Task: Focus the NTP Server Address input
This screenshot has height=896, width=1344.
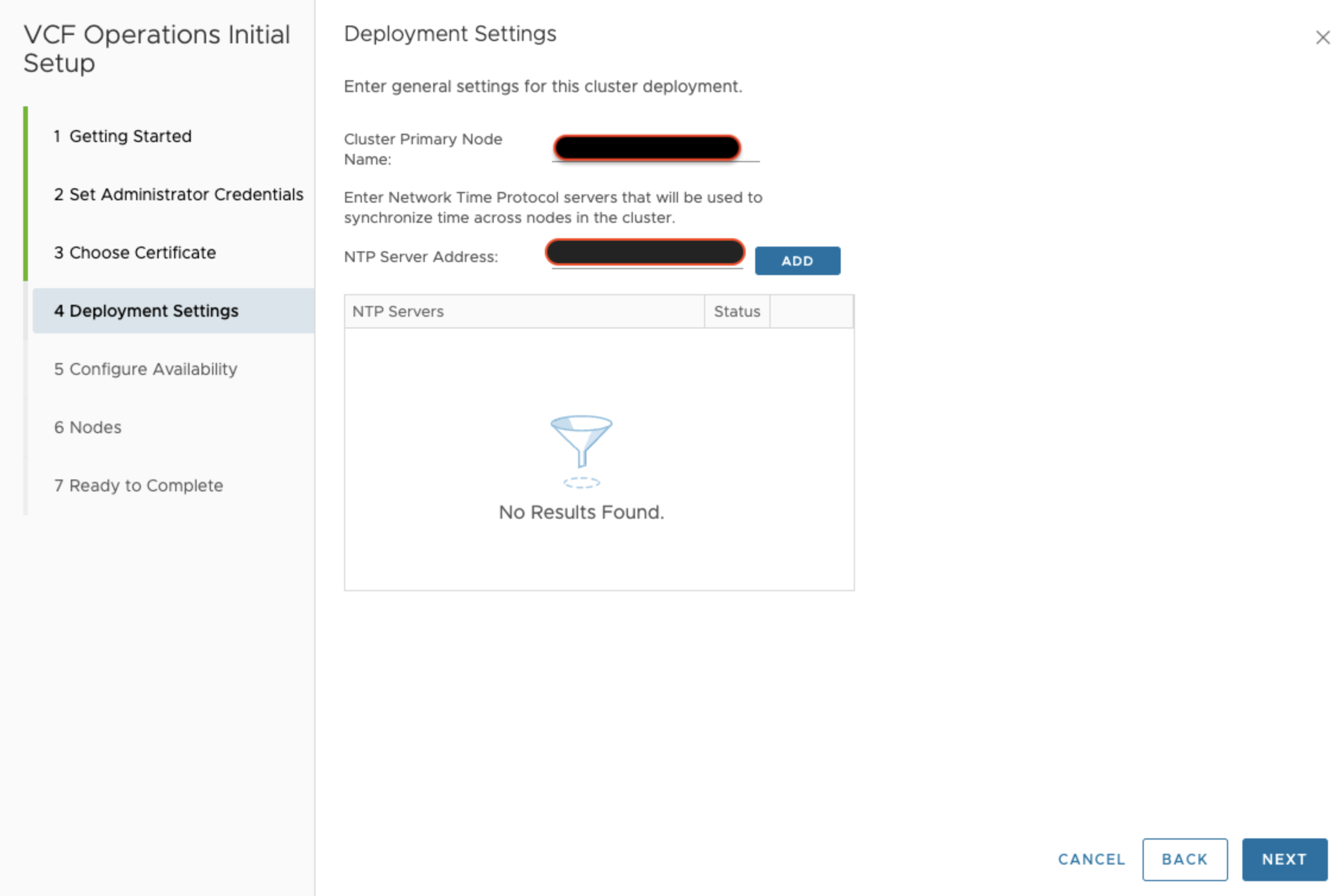Action: click(645, 253)
